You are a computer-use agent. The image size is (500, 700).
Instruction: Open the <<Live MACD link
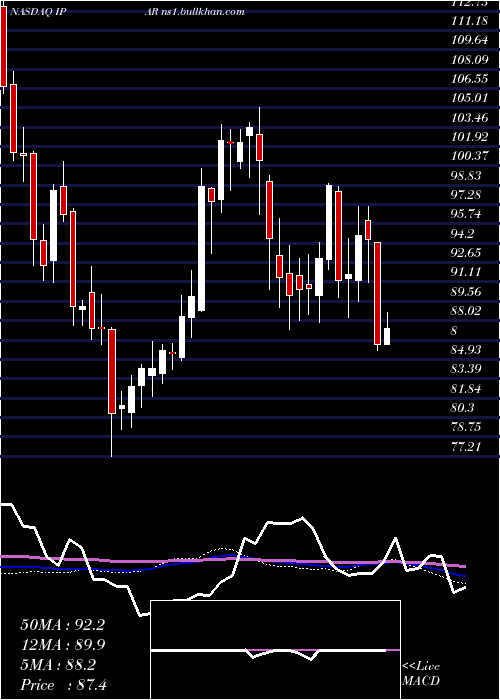point(421,673)
